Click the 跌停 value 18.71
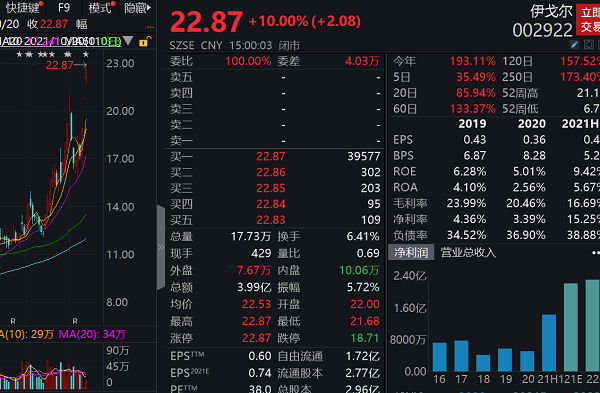Viewport: 600px width, 393px height. (365, 338)
